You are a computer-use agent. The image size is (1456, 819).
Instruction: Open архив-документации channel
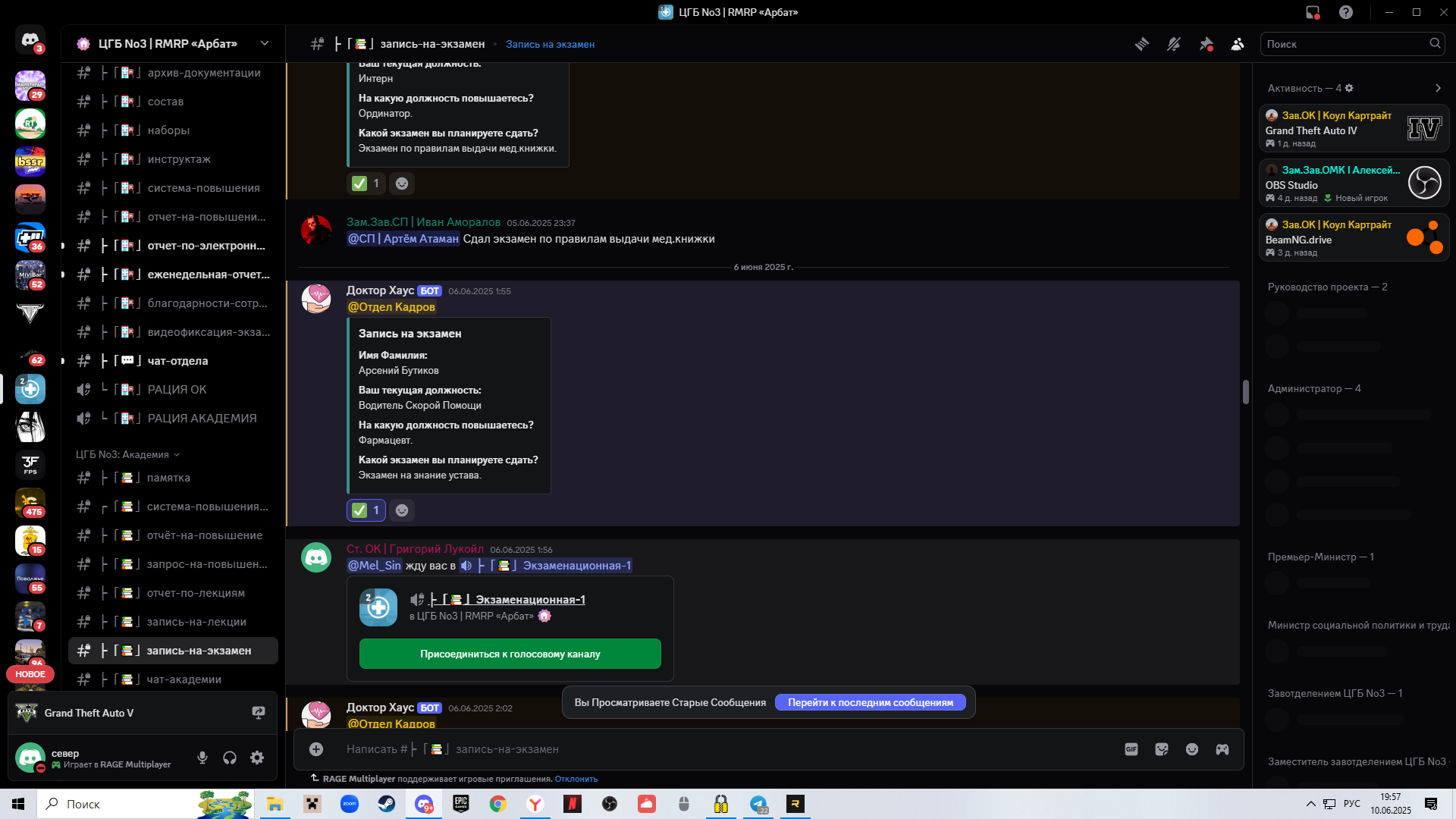tap(173, 73)
